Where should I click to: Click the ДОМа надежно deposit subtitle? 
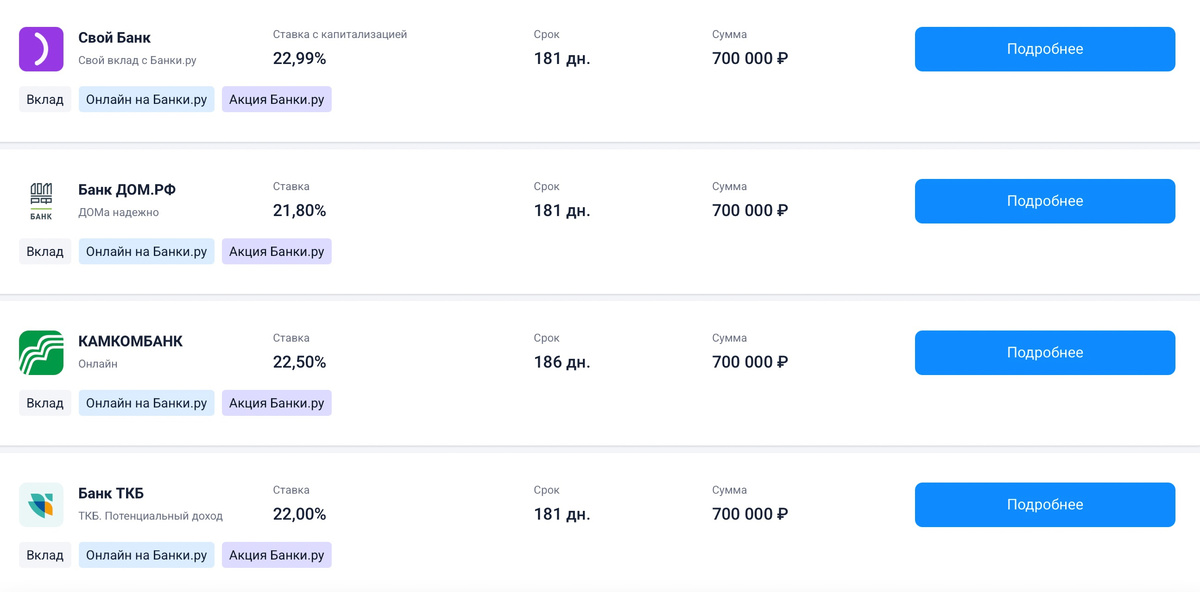click(x=118, y=212)
